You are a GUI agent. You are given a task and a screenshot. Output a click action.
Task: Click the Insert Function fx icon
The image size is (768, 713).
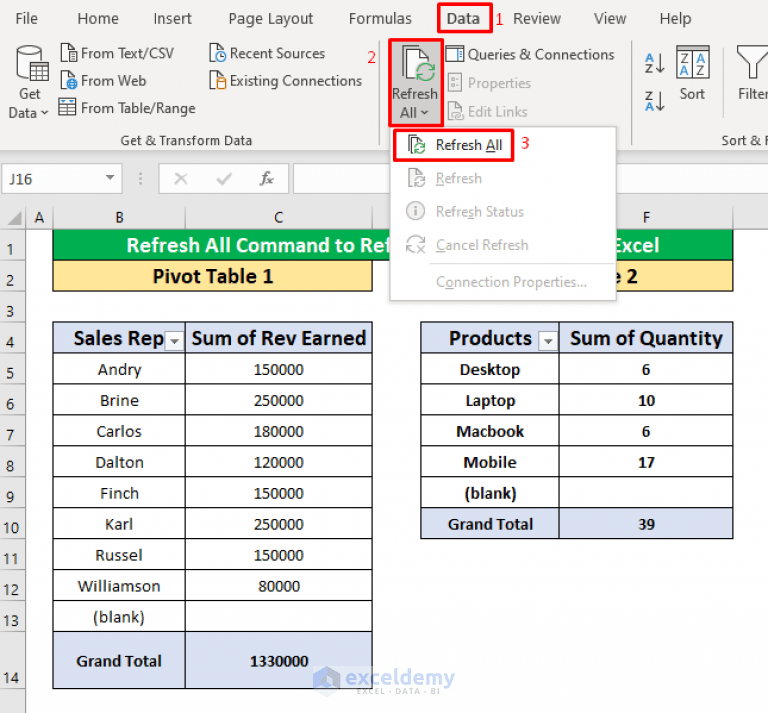coord(266,179)
